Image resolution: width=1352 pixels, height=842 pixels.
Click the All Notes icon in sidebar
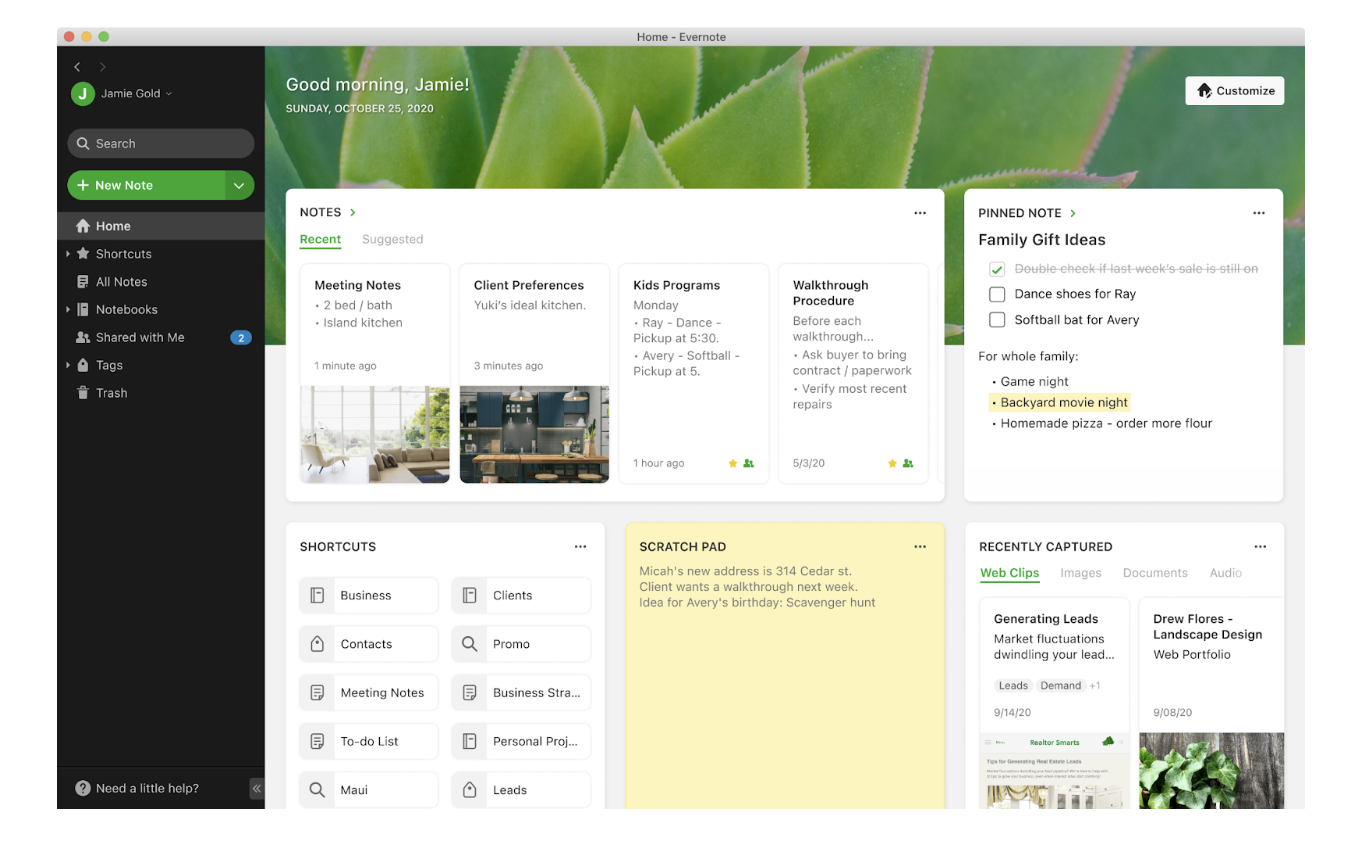(x=83, y=282)
